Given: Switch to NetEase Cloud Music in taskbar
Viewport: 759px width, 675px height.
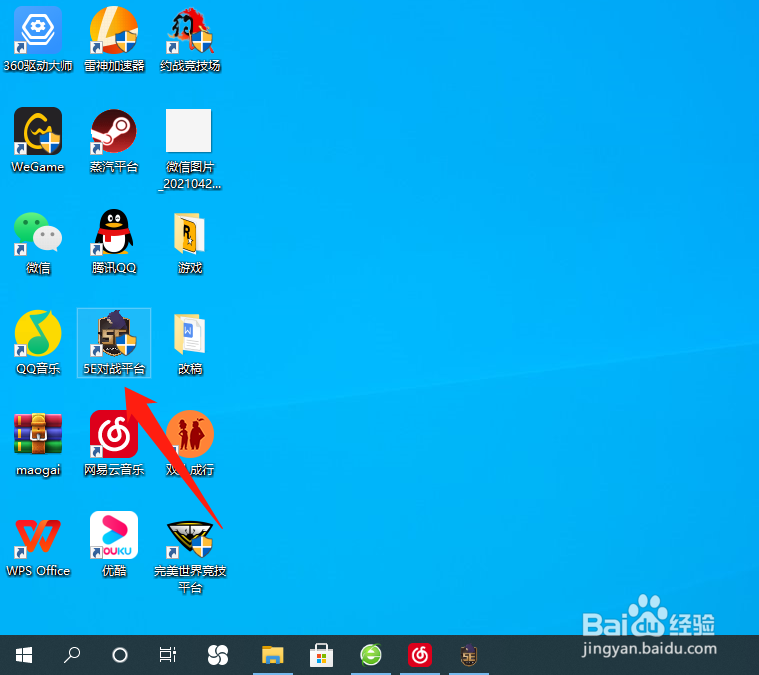Looking at the screenshot, I should pos(420,655).
